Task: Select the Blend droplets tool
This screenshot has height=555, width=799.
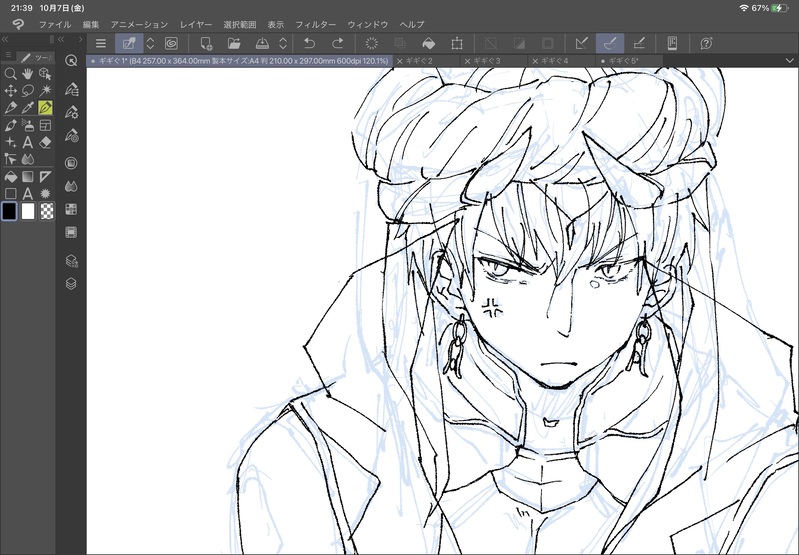Action: pyautogui.click(x=28, y=159)
